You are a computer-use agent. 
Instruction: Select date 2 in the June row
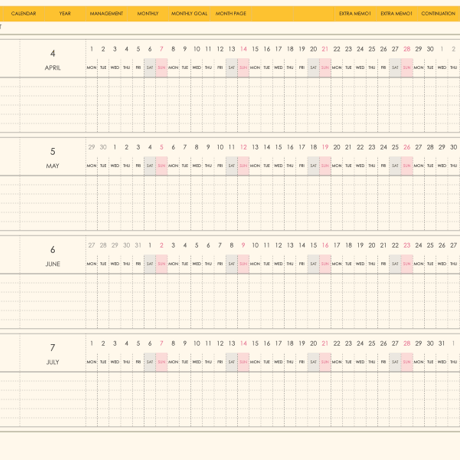point(161,245)
